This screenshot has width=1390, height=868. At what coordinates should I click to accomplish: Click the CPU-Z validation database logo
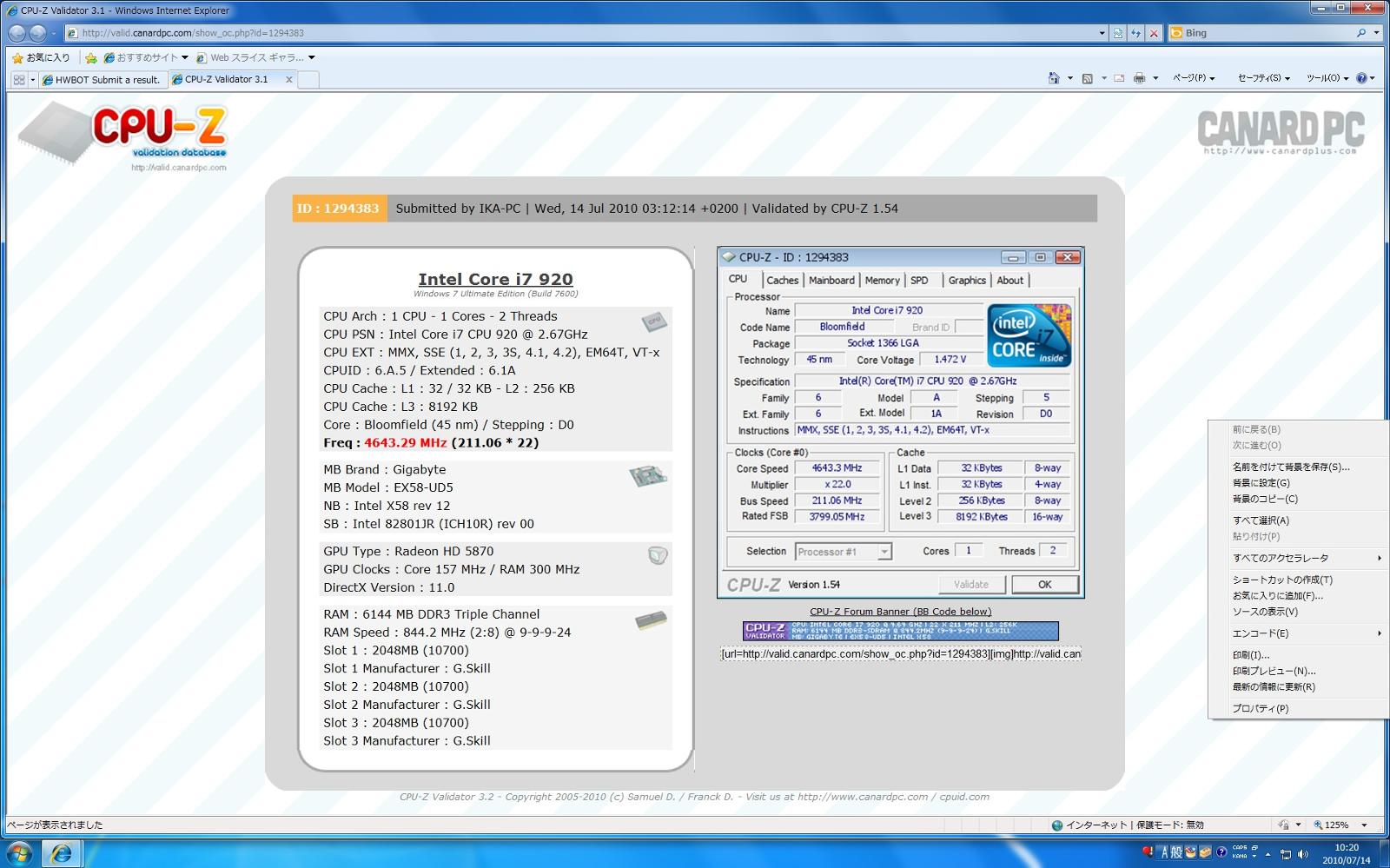(122, 136)
